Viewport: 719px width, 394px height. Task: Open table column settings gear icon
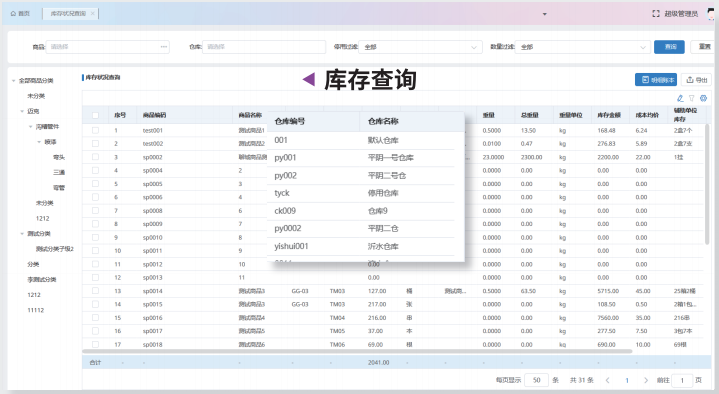[x=703, y=98]
